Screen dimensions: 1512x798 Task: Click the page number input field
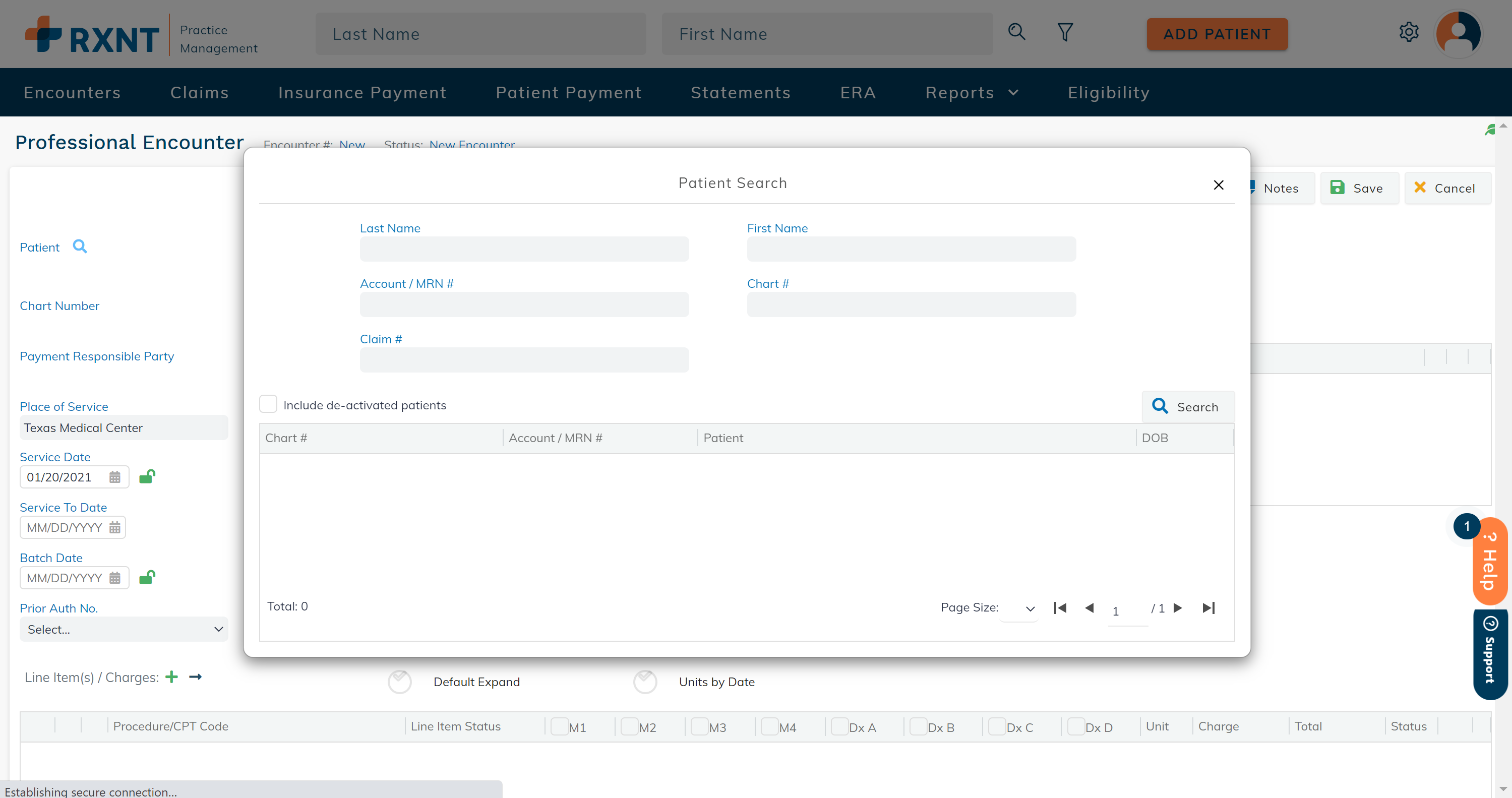click(1127, 611)
